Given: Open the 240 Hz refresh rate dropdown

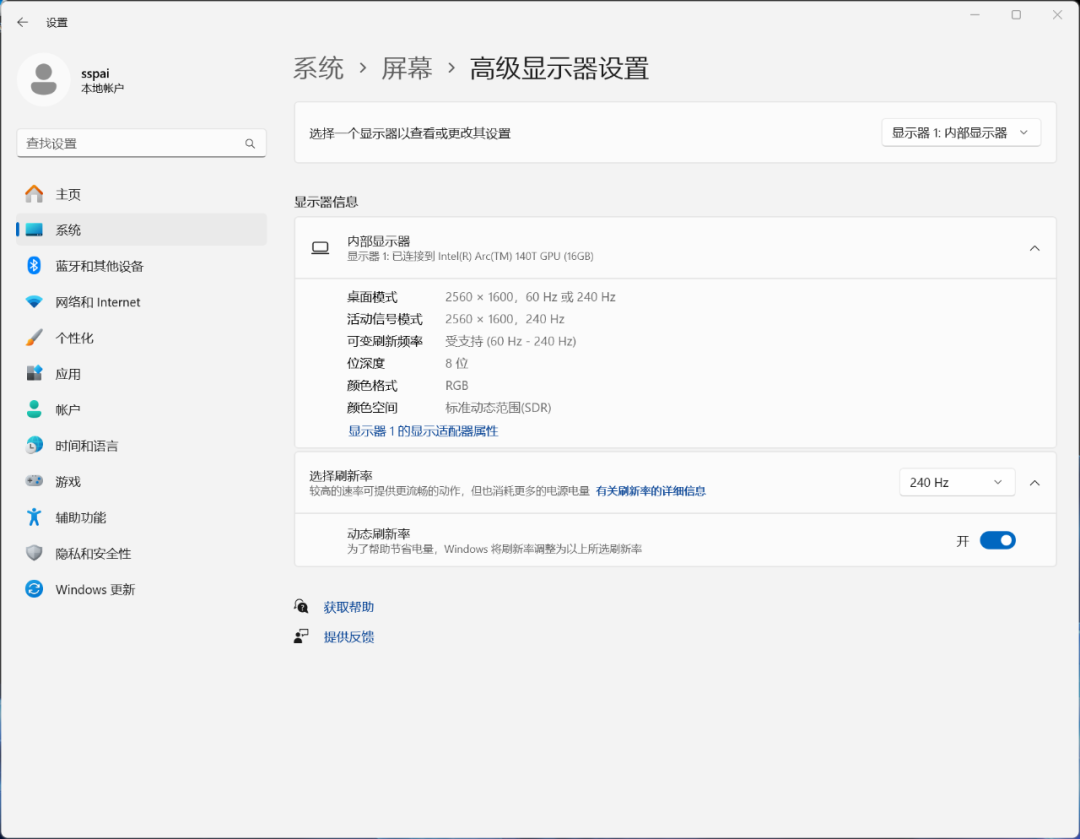Looking at the screenshot, I should [x=957, y=482].
